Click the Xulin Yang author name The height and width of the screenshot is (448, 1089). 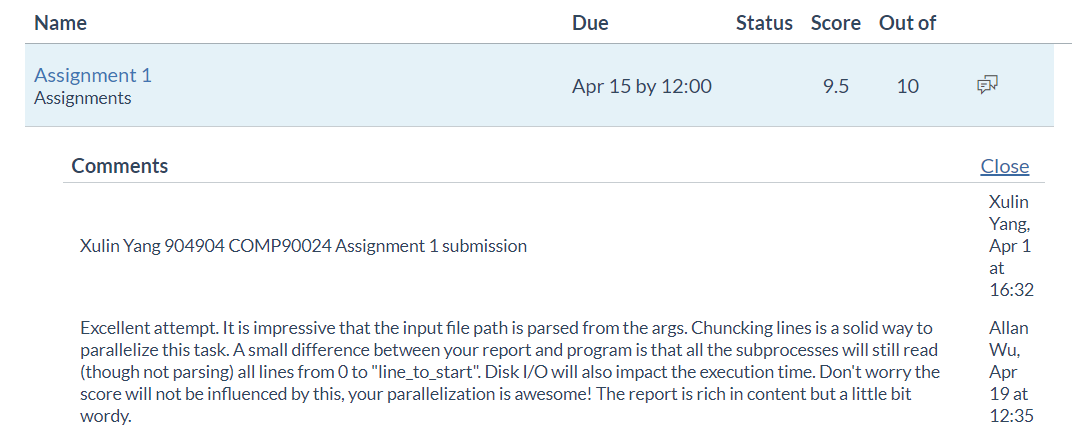1007,213
